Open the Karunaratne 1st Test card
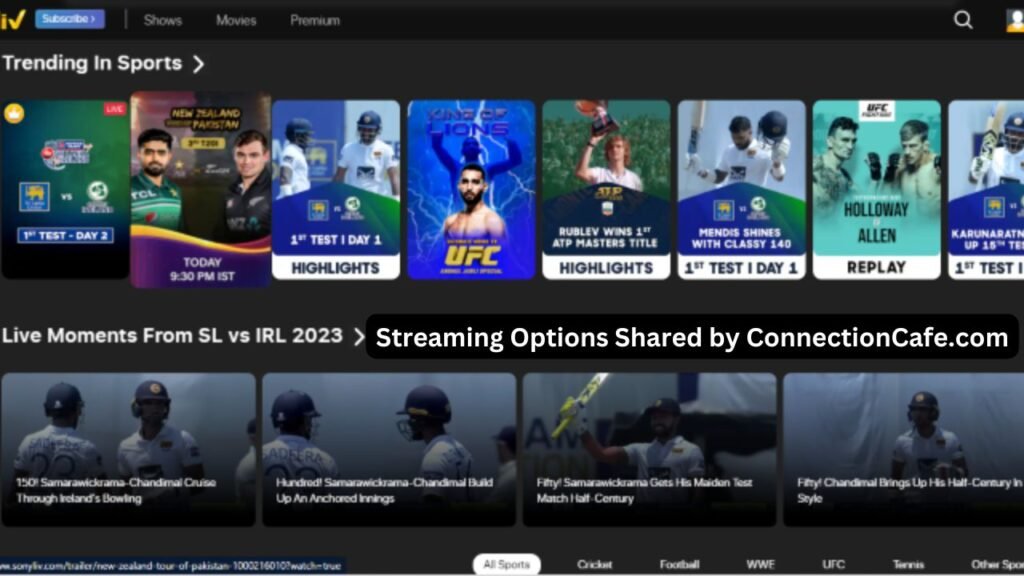The width and height of the screenshot is (1024, 576). (x=986, y=189)
